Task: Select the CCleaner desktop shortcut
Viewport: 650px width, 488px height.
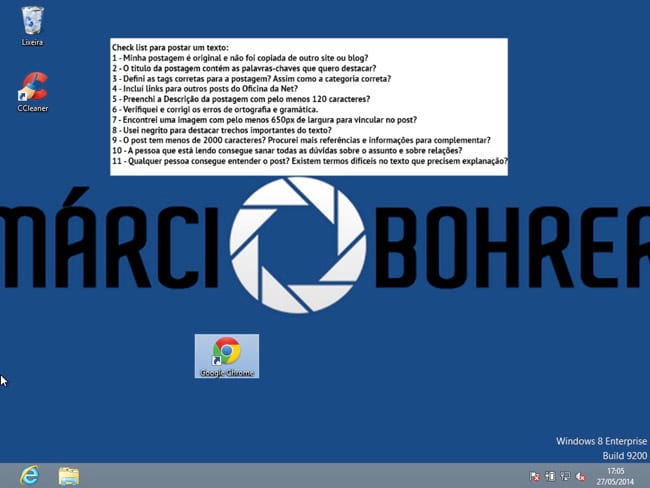Action: click(32, 90)
